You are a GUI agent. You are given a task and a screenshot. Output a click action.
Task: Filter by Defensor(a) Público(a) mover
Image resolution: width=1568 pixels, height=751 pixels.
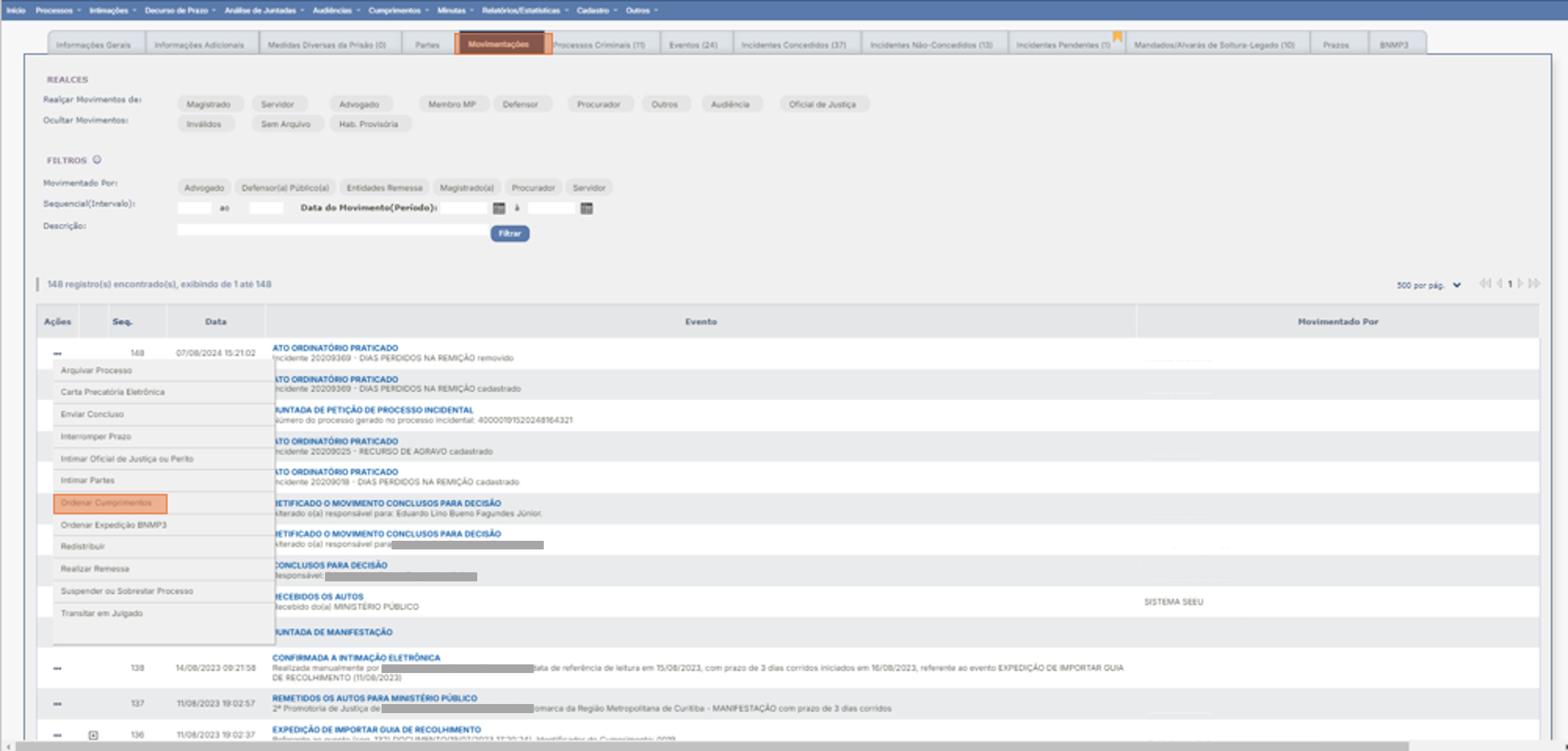(285, 187)
